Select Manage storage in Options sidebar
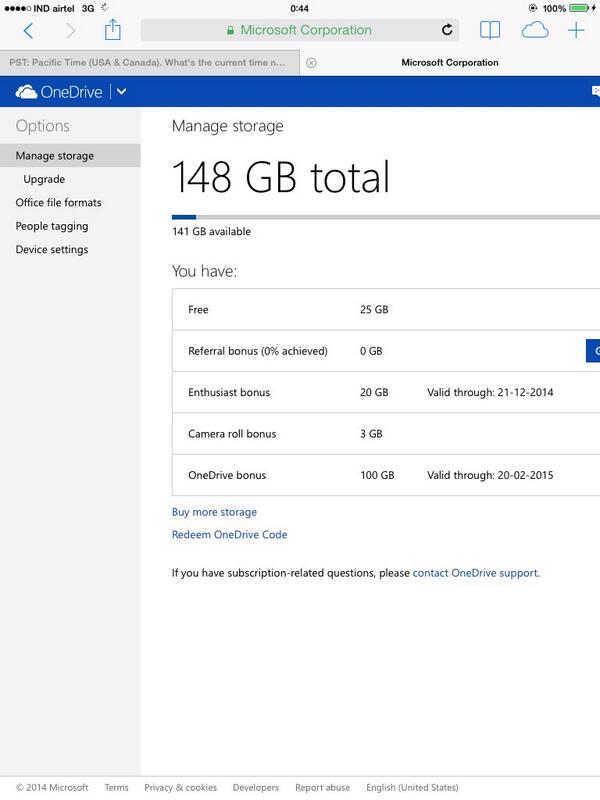Screen dimensions: 600x800 point(70,156)
